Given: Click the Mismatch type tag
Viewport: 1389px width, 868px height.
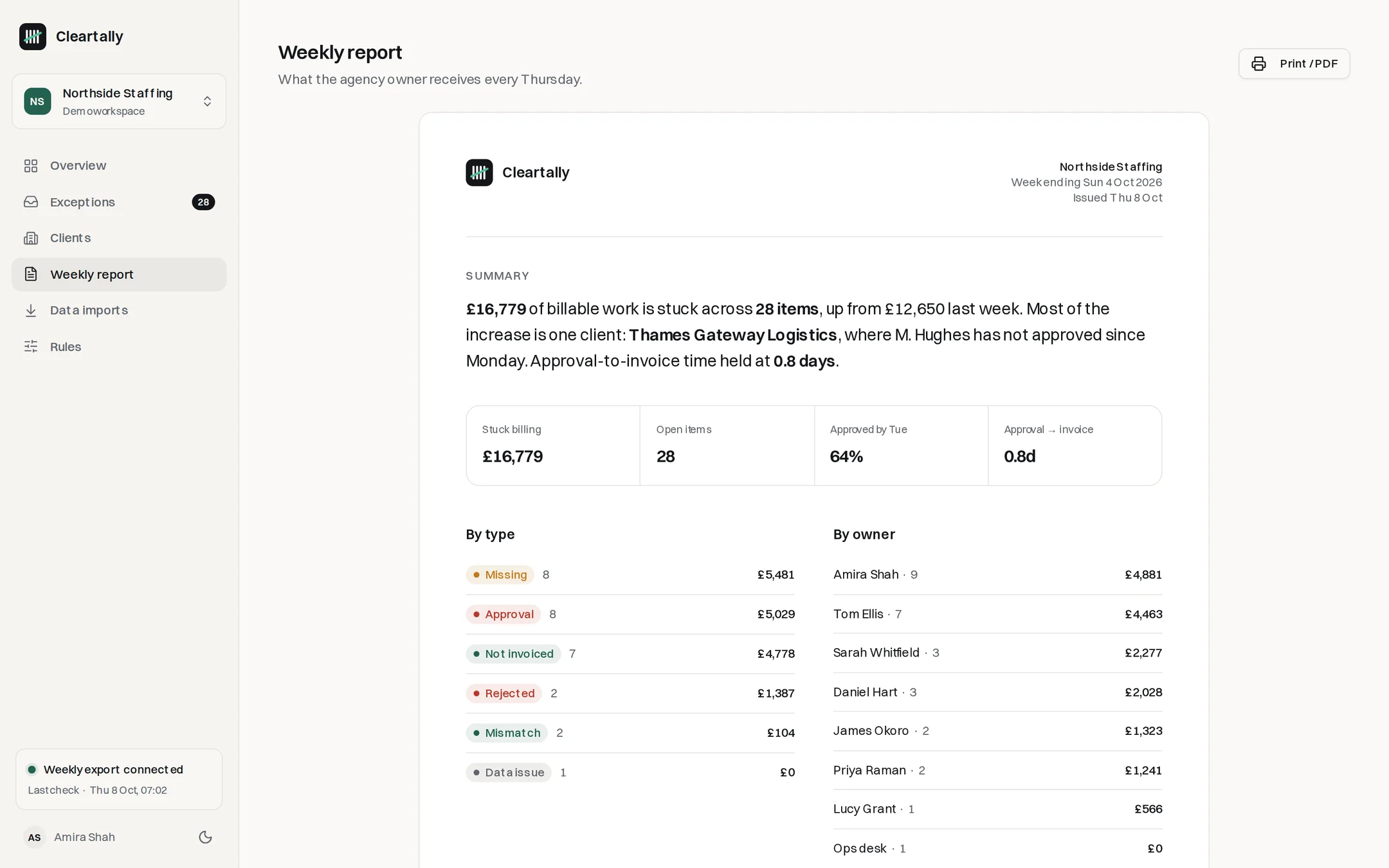Looking at the screenshot, I should coord(507,733).
